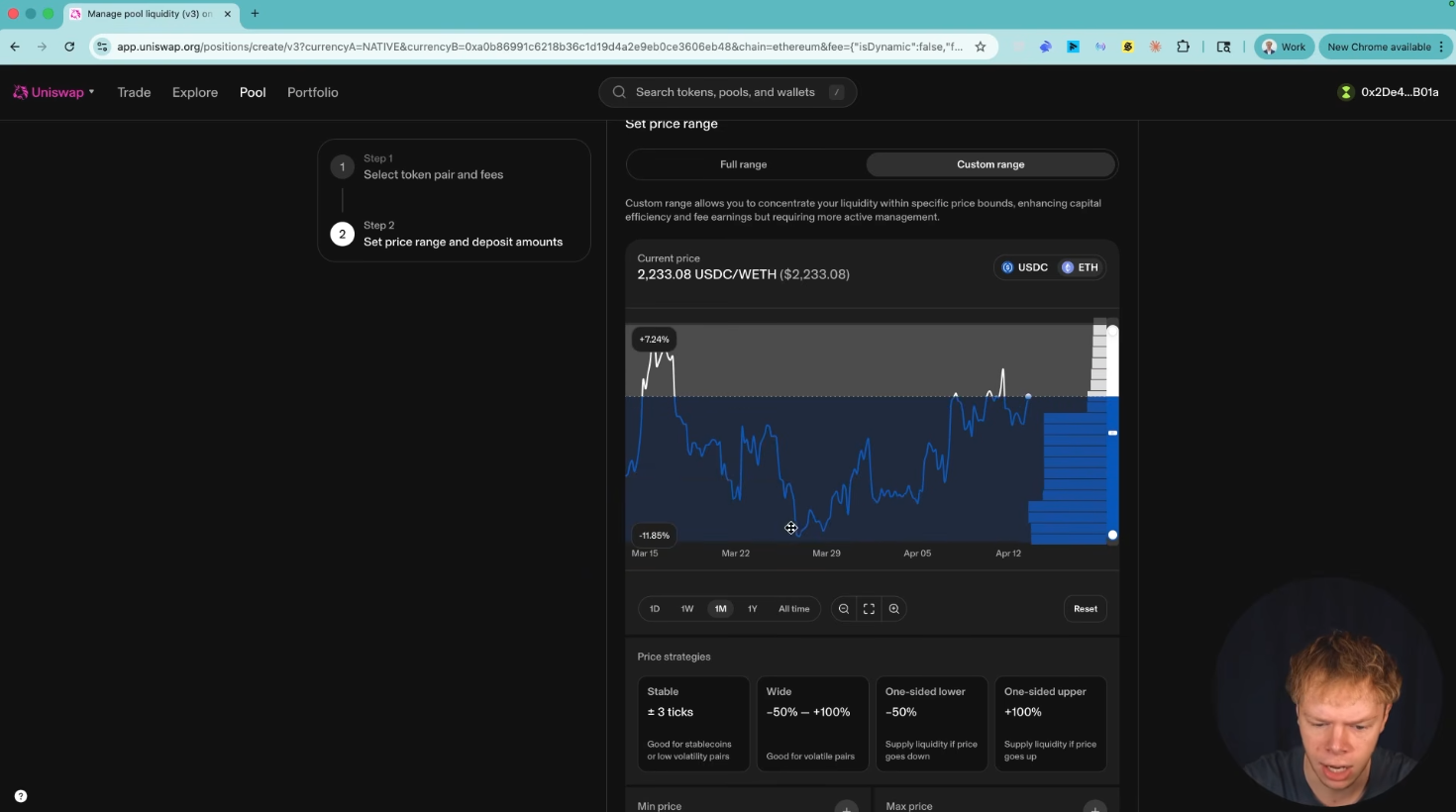1456x812 pixels.
Task: Select the Custom range option
Action: pyautogui.click(x=990, y=164)
